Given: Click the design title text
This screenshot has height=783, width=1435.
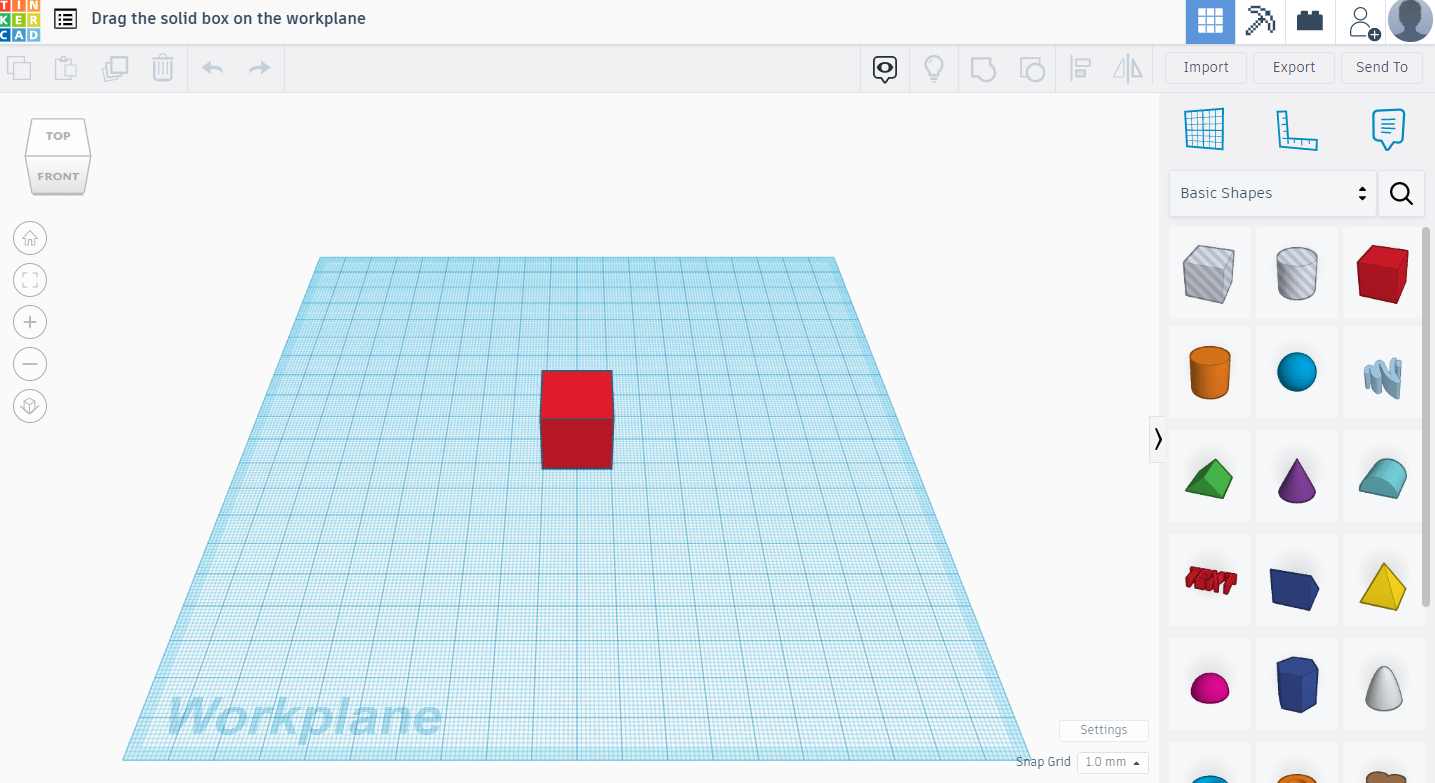Looking at the screenshot, I should coord(229,19).
